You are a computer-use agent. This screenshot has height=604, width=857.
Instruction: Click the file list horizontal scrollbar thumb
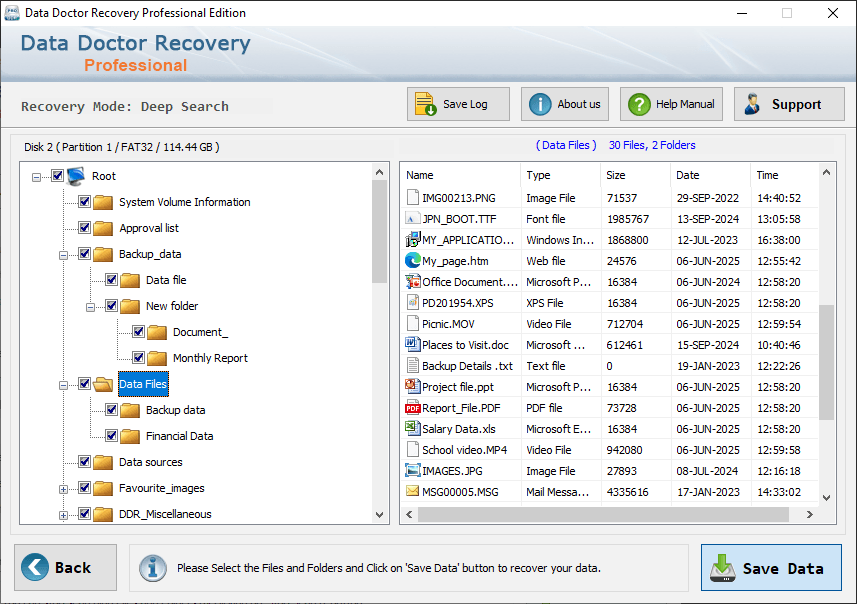[x=603, y=514]
